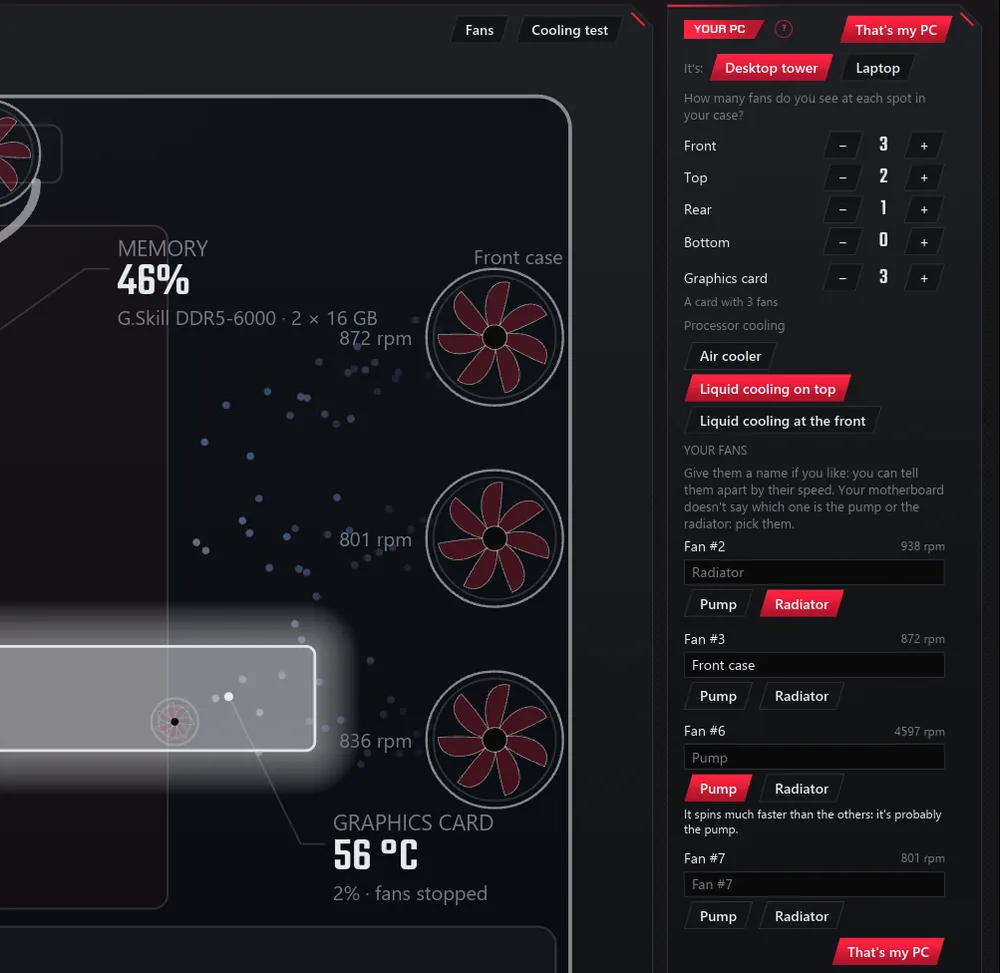Increase the Graphics card fan count
Image resolution: width=1000 pixels, height=973 pixels.
(x=923, y=279)
